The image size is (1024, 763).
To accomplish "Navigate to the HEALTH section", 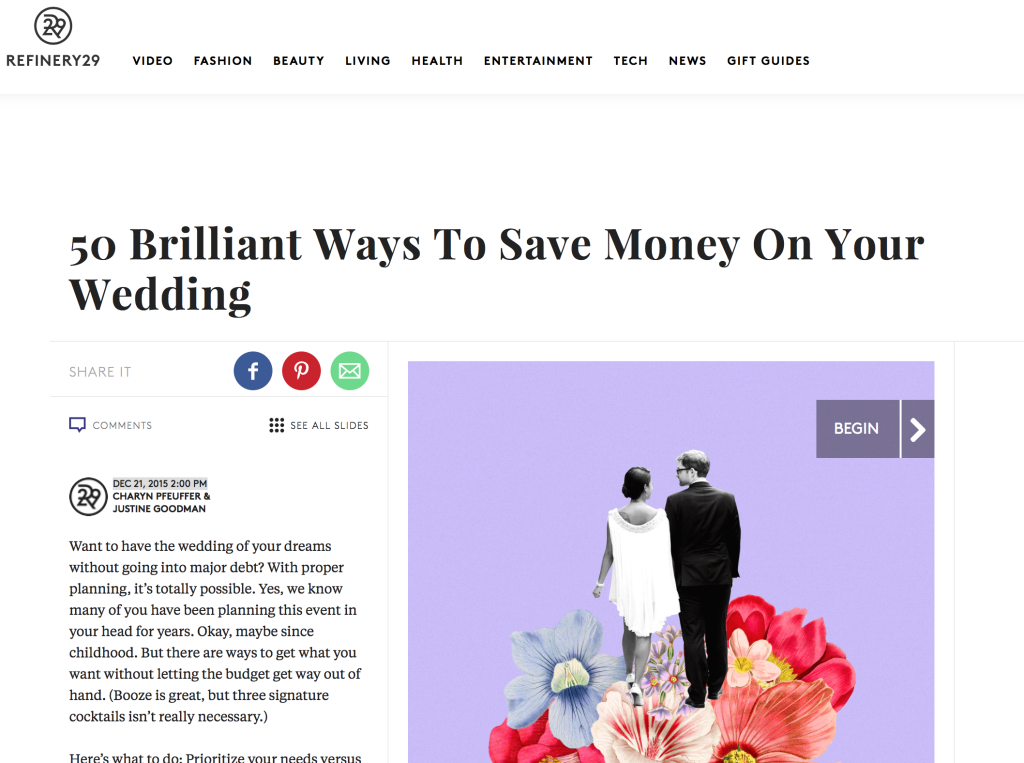I will tap(437, 61).
